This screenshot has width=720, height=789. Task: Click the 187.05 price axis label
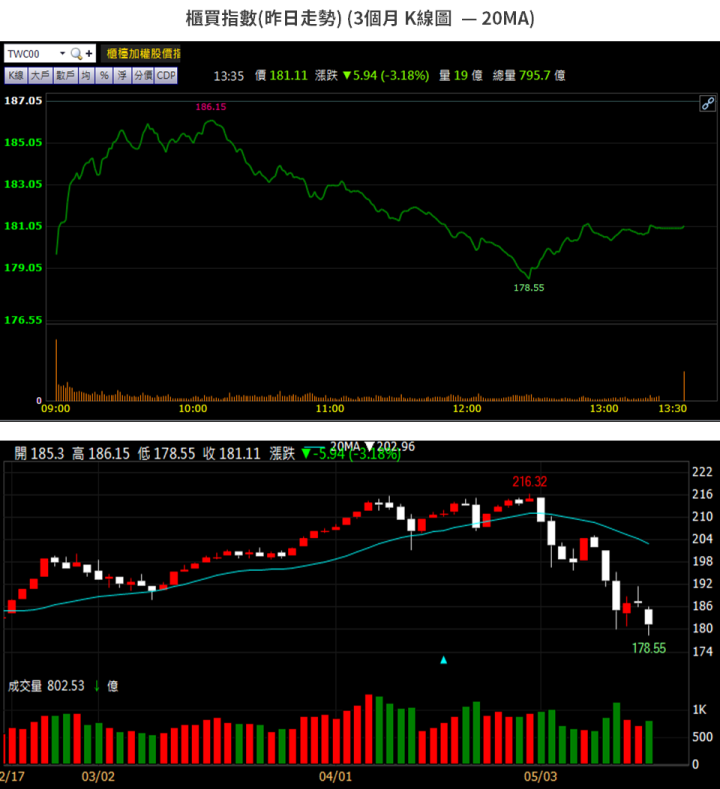[x=23, y=101]
